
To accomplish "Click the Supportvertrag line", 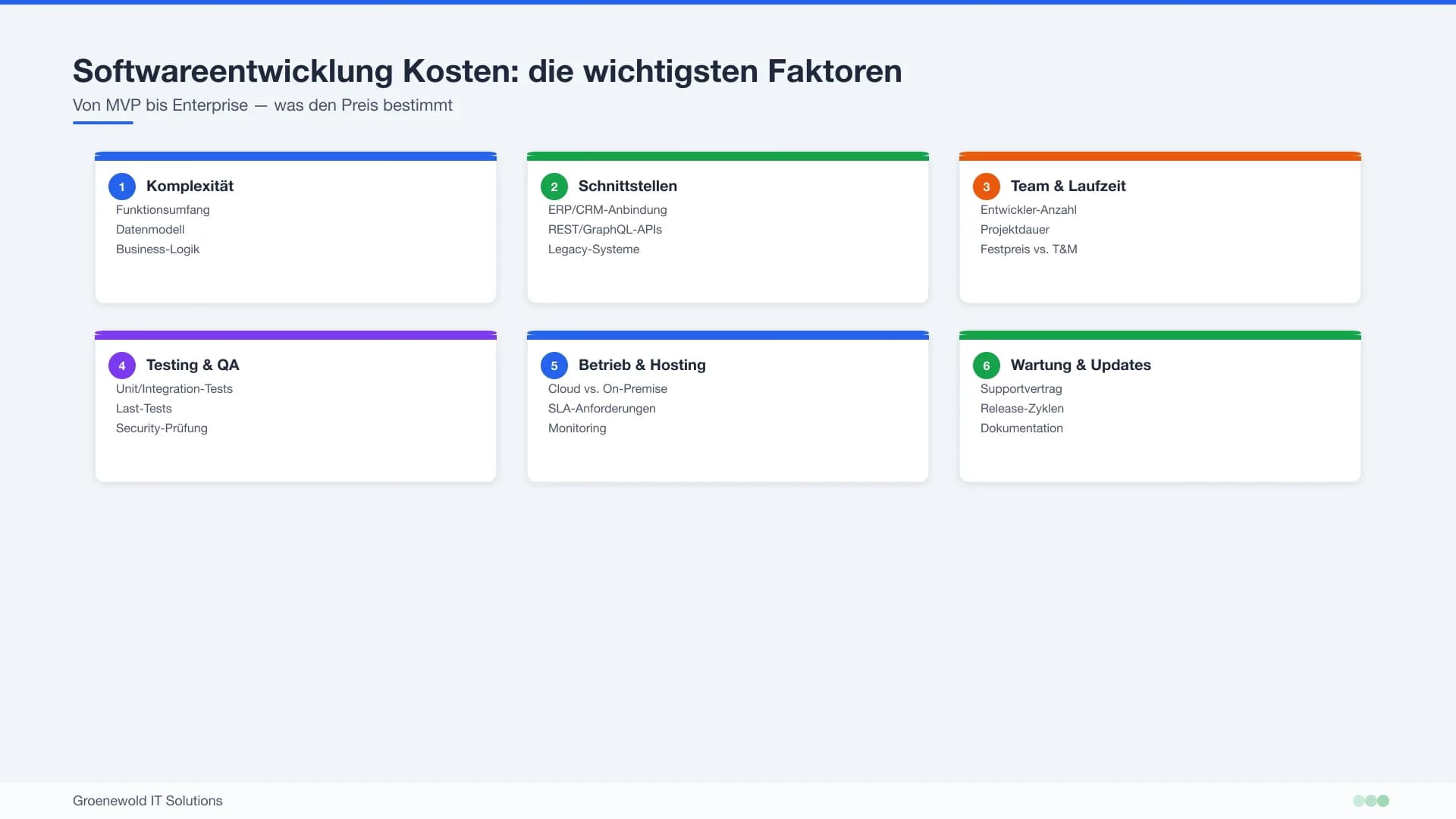I will click(1021, 389).
